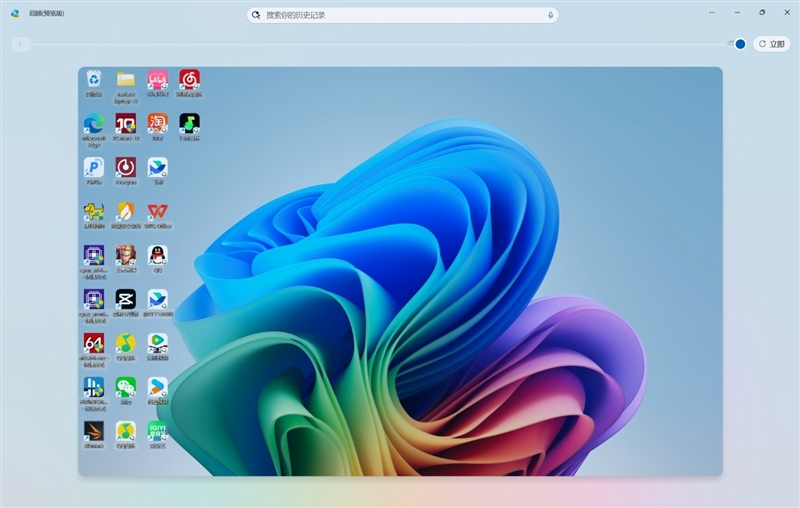Click the 立即 refresh button

coord(771,44)
